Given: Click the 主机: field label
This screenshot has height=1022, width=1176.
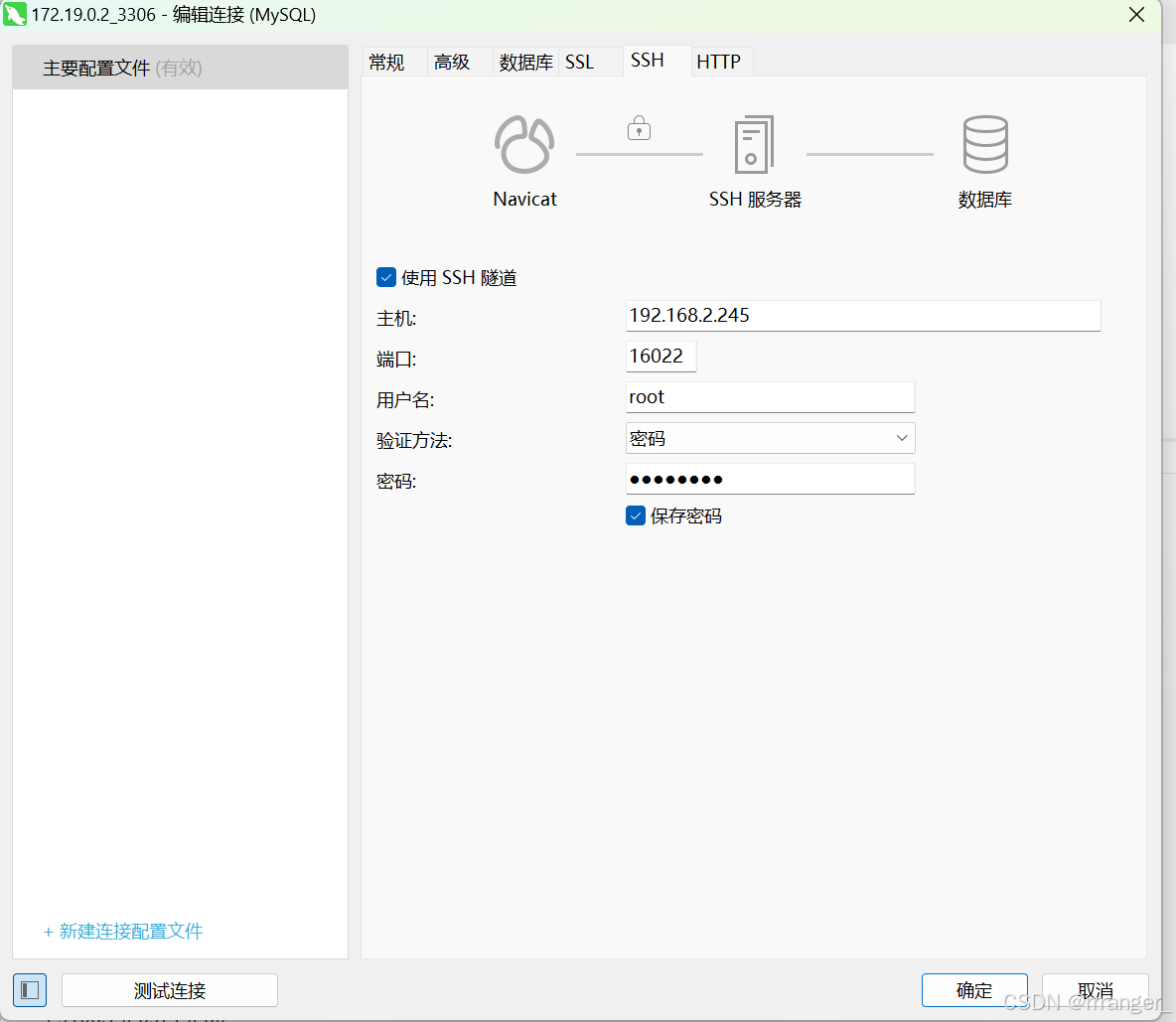Looking at the screenshot, I should (396, 319).
